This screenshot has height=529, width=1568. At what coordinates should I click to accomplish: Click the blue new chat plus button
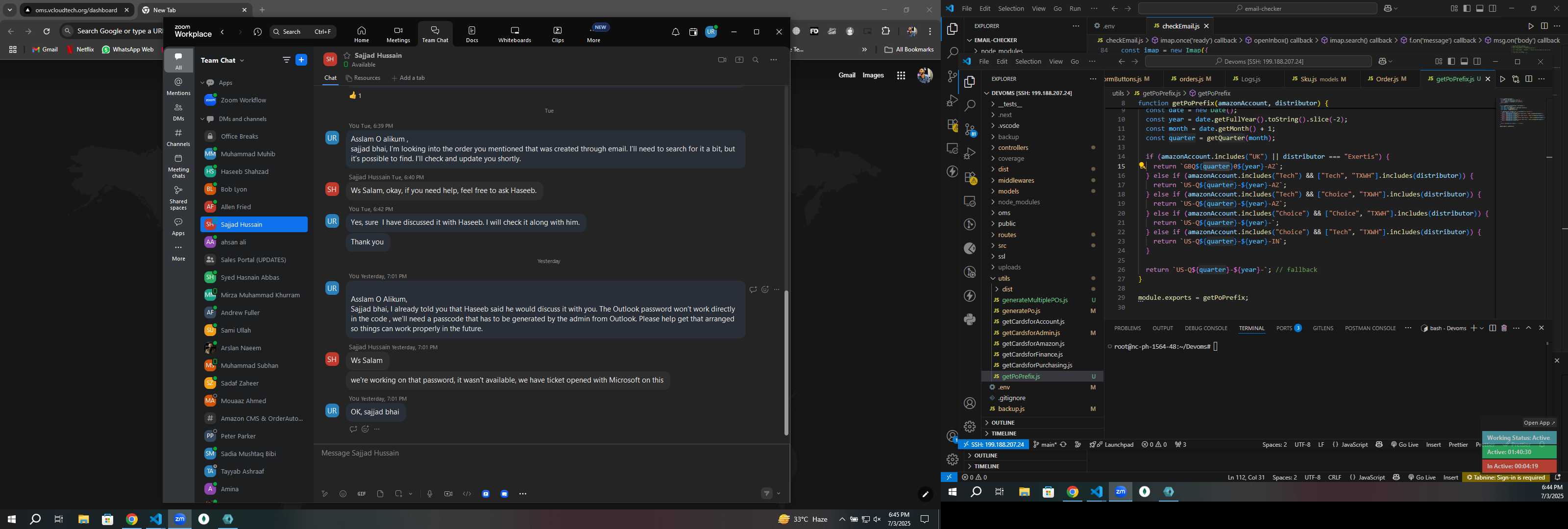click(x=301, y=60)
